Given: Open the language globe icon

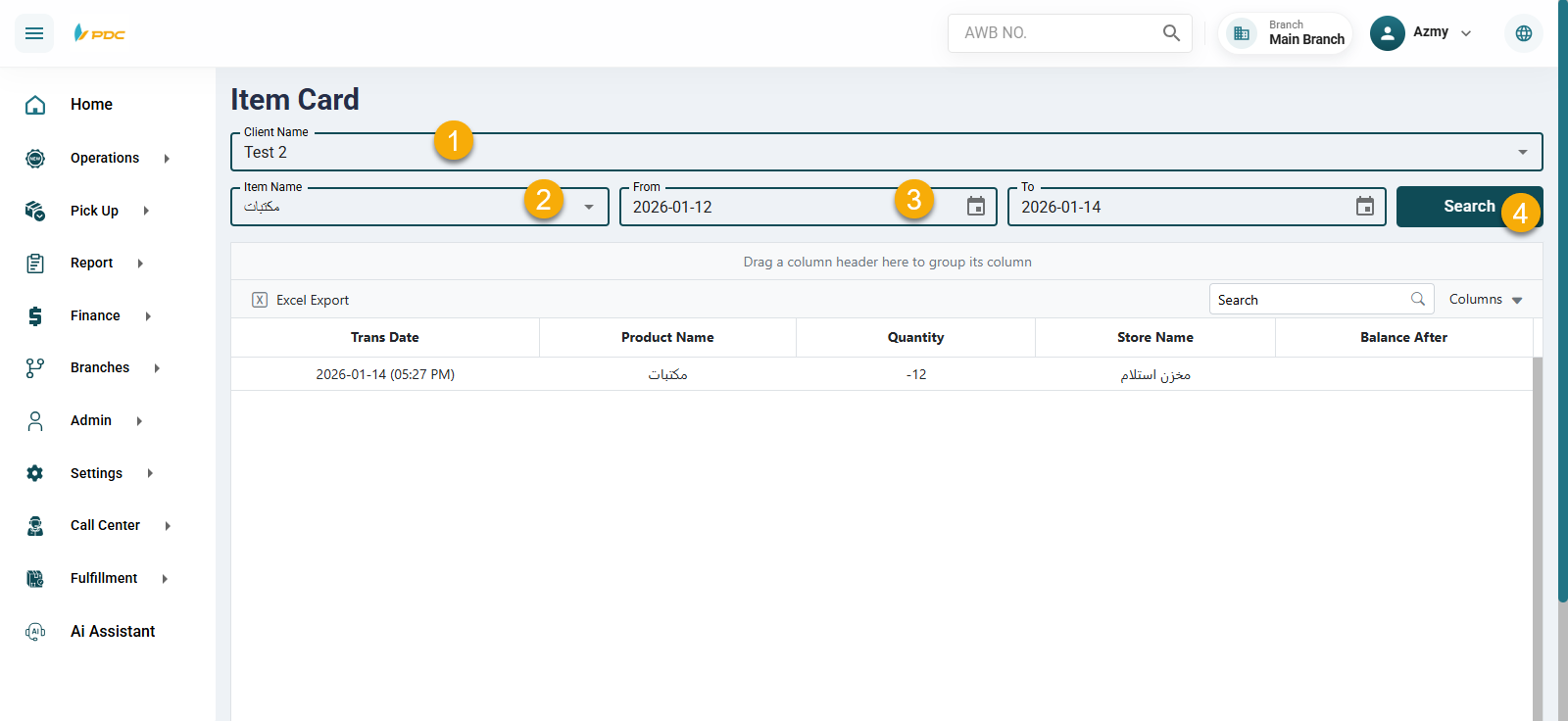Looking at the screenshot, I should point(1524,33).
